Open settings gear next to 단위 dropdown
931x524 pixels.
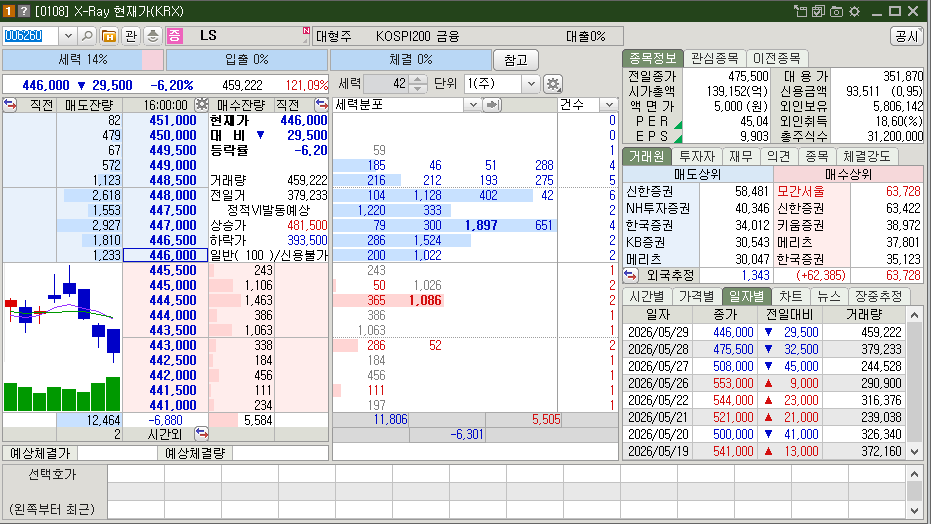point(553,84)
